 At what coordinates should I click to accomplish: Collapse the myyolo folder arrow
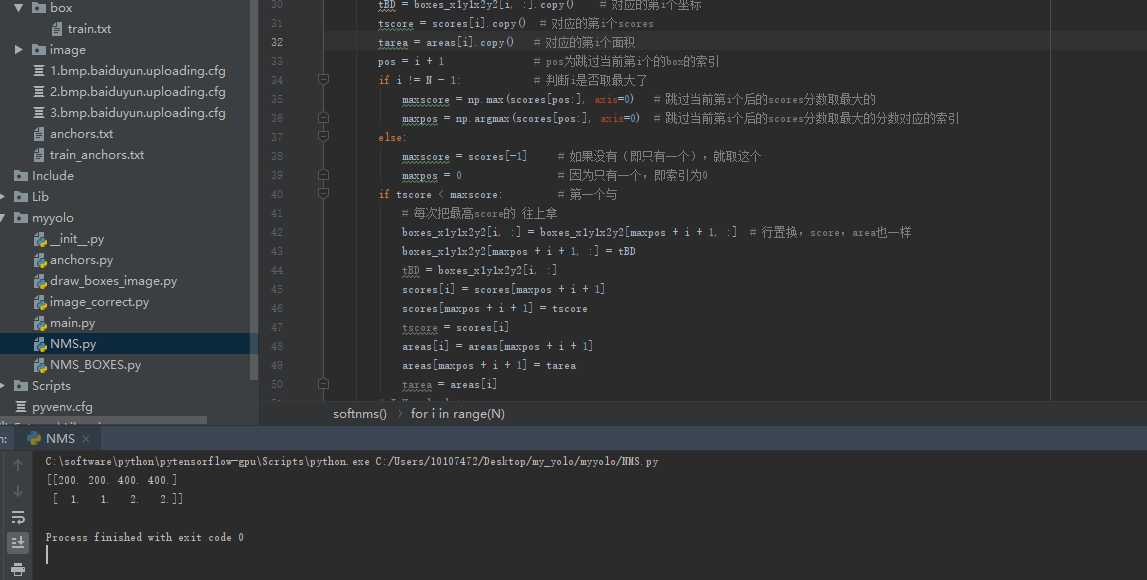coord(3,218)
